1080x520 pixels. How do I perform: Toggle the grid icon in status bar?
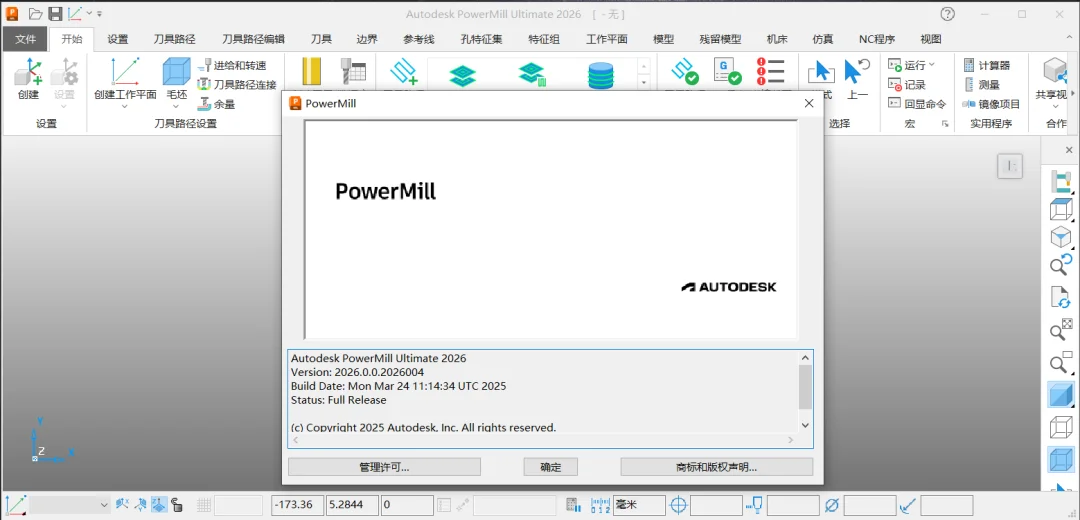(x=204, y=505)
